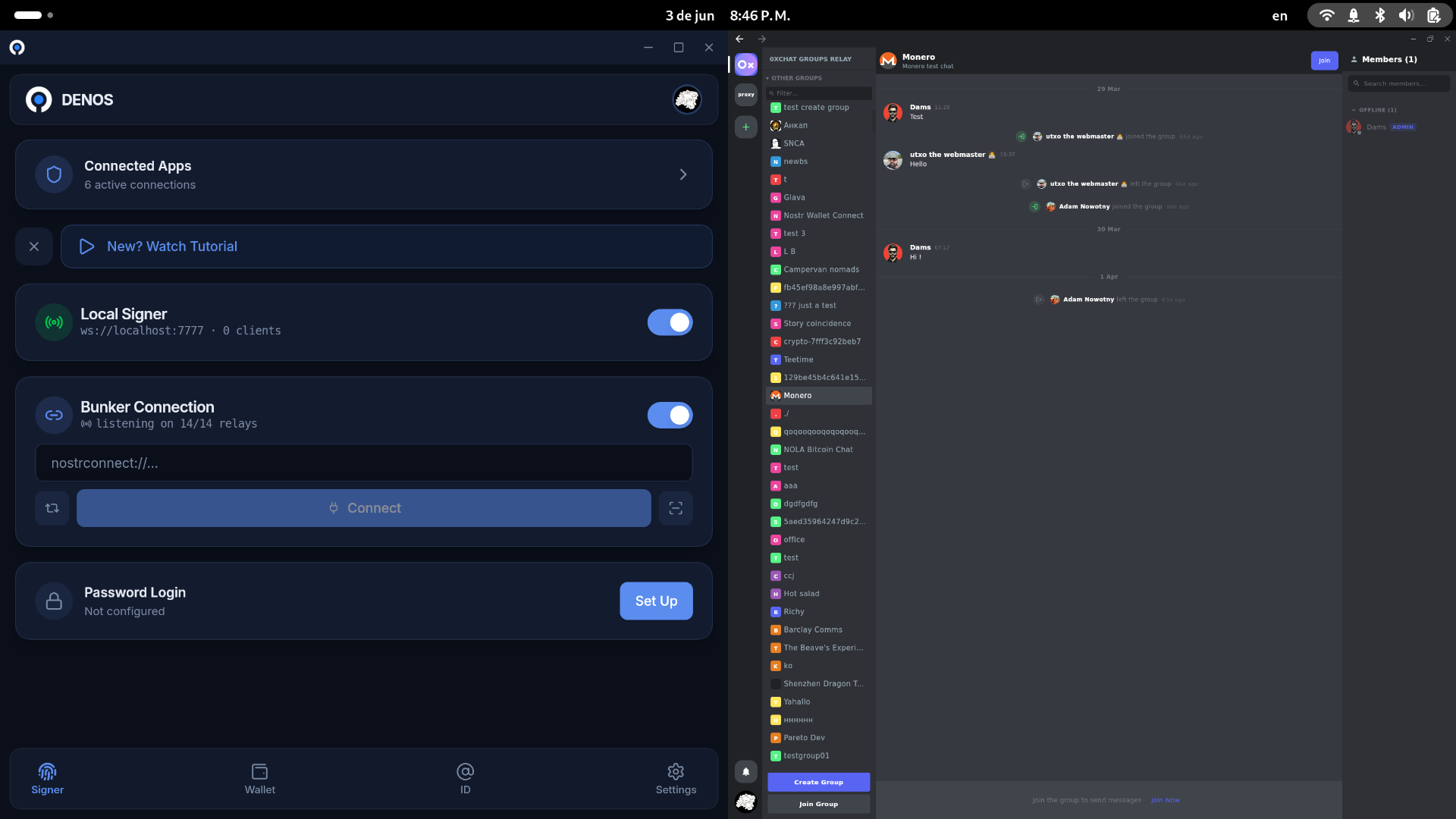
Task: Open the DENOS profile avatar
Action: [x=687, y=99]
